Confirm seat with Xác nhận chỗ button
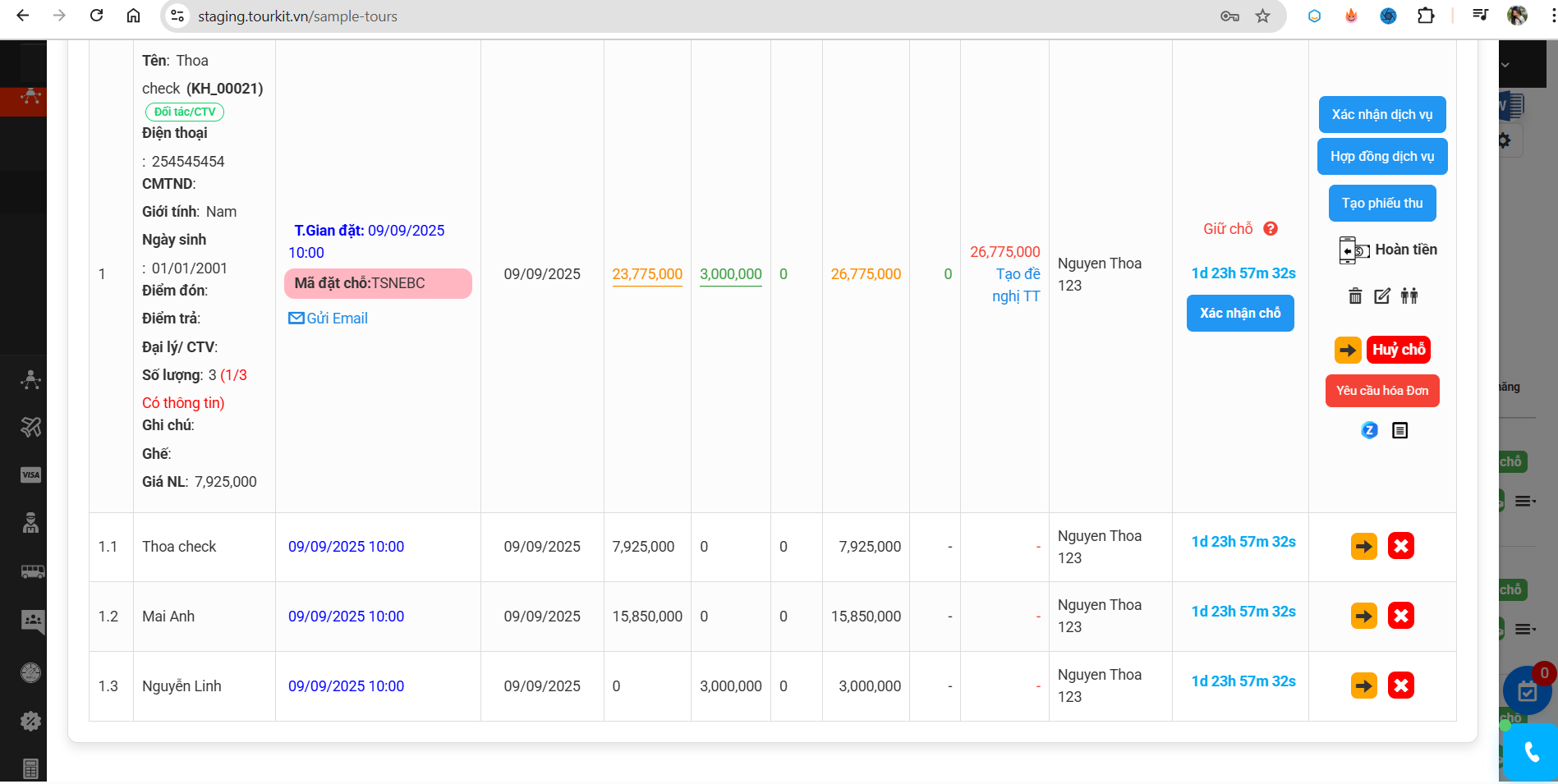Screen dimensions: 1558x784 (1240, 314)
